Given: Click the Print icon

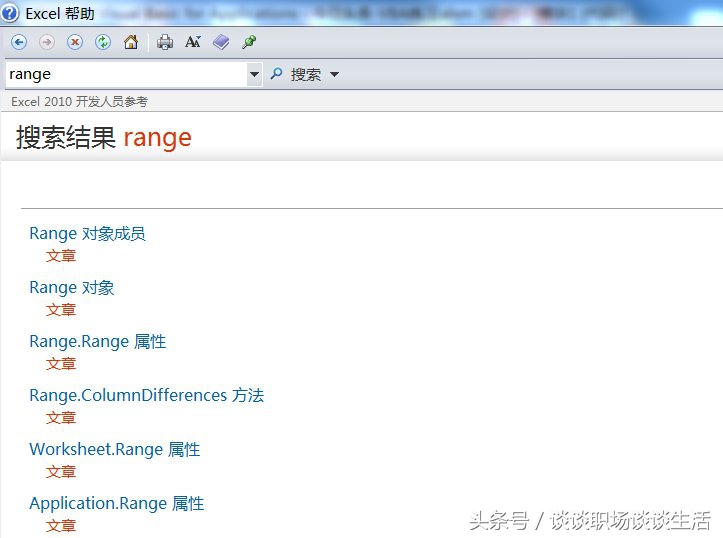Looking at the screenshot, I should click(x=165, y=42).
